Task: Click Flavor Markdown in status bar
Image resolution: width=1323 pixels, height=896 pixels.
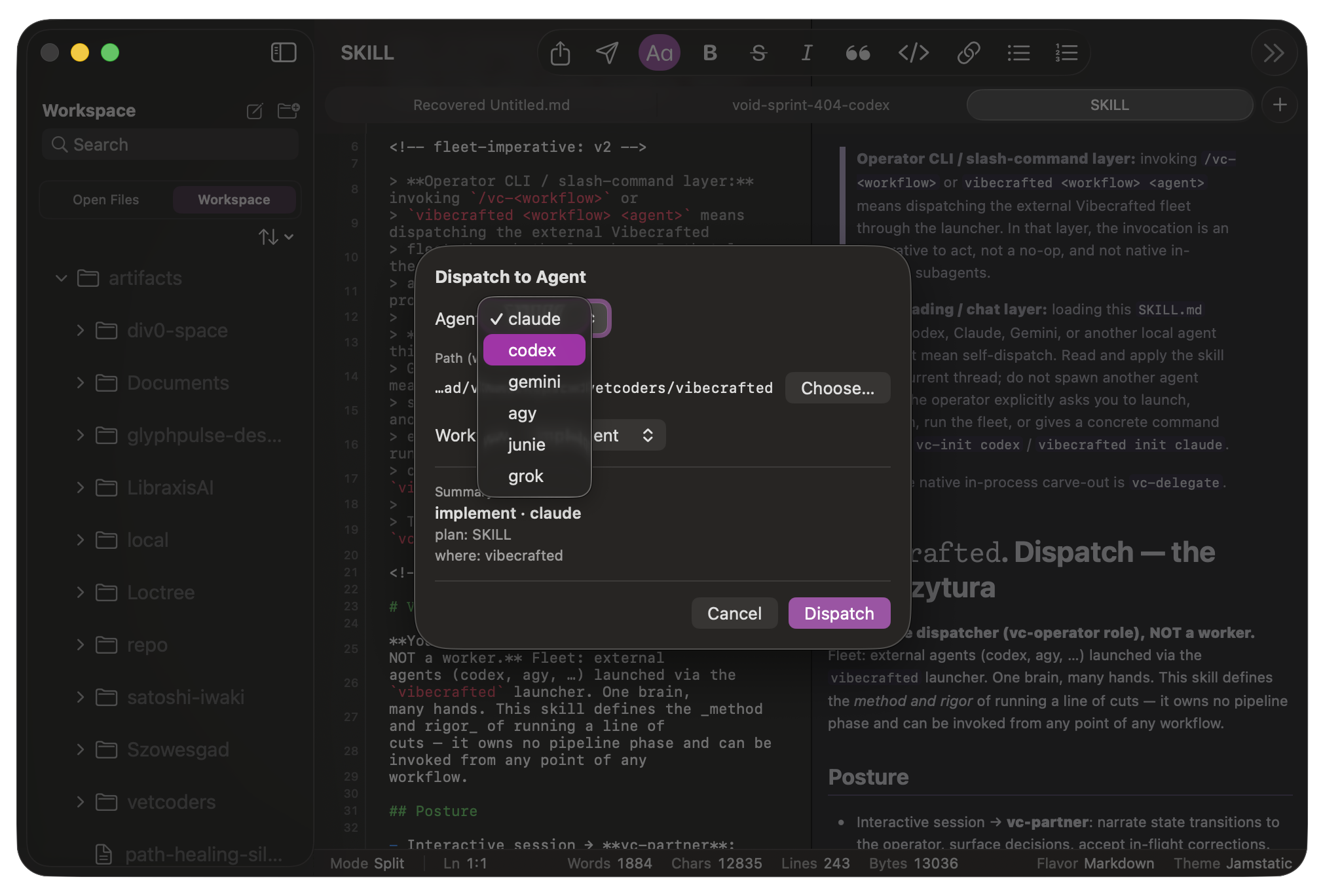Action: [x=1095, y=863]
